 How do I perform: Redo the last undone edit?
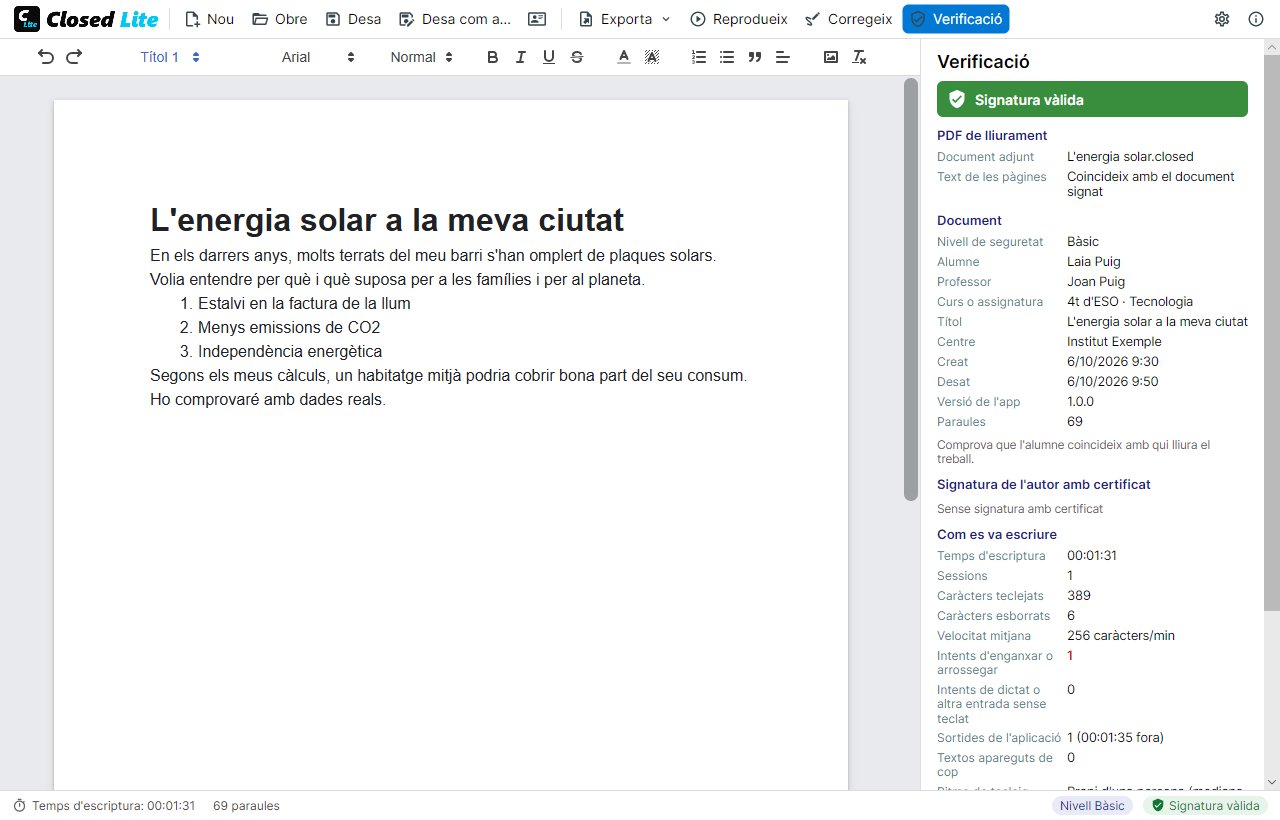coord(74,57)
